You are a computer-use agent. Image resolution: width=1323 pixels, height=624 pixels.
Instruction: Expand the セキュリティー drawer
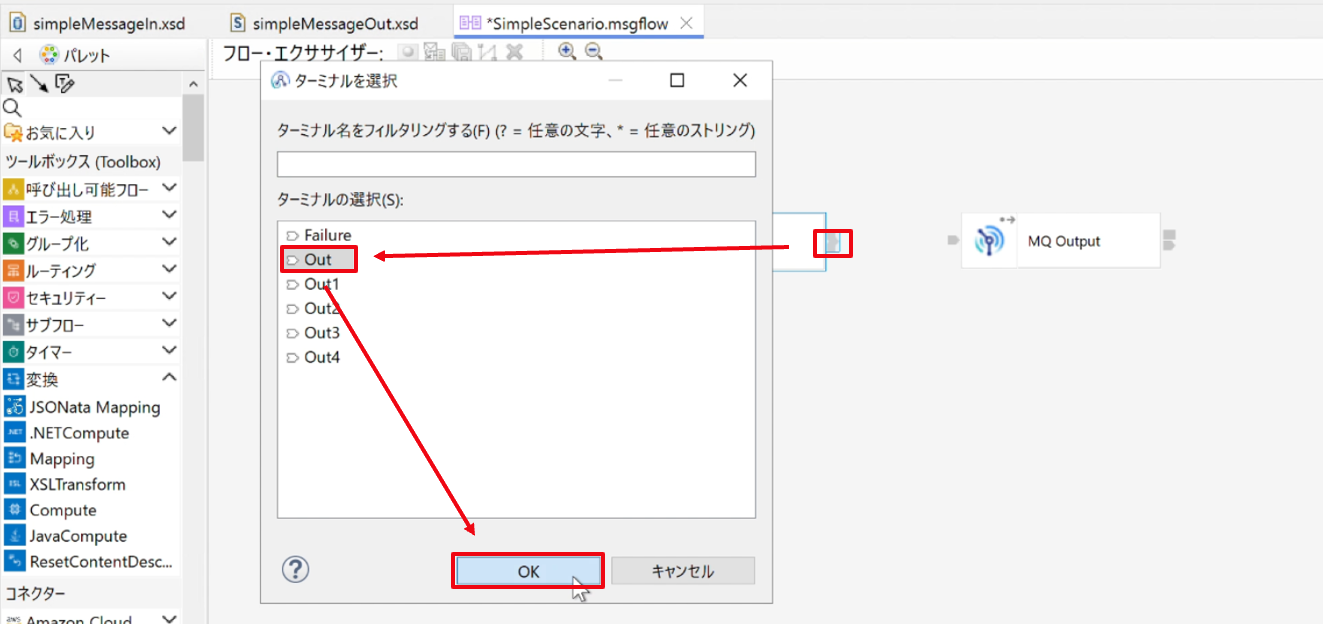(x=169, y=297)
